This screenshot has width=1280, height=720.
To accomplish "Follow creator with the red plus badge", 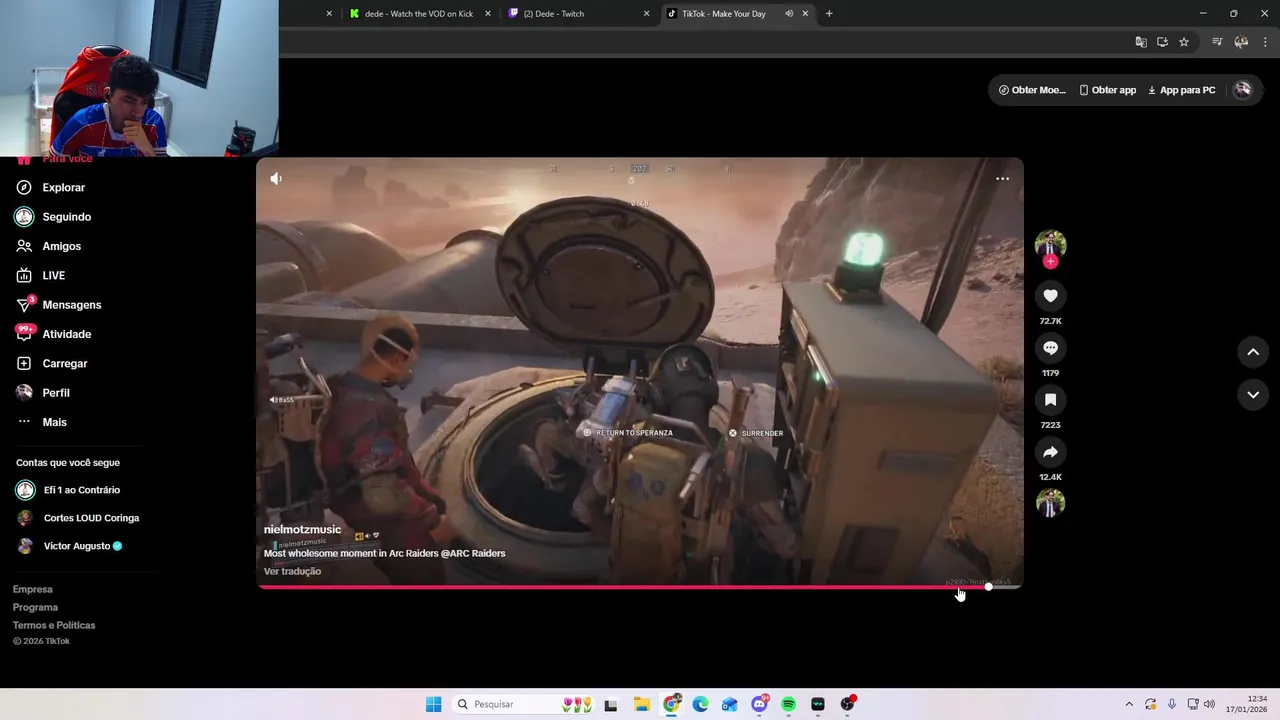I will [1050, 262].
